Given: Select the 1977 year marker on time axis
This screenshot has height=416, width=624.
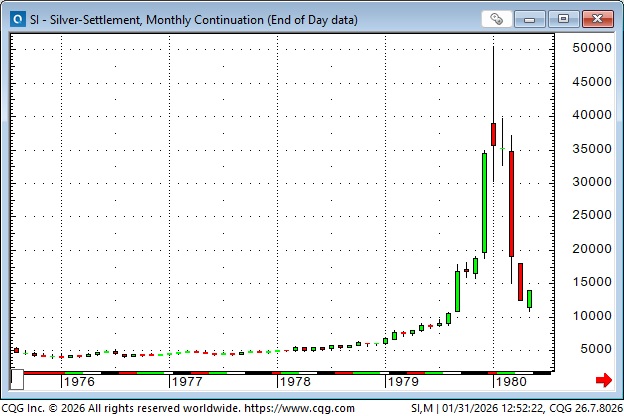Looking at the screenshot, I should point(187,381).
